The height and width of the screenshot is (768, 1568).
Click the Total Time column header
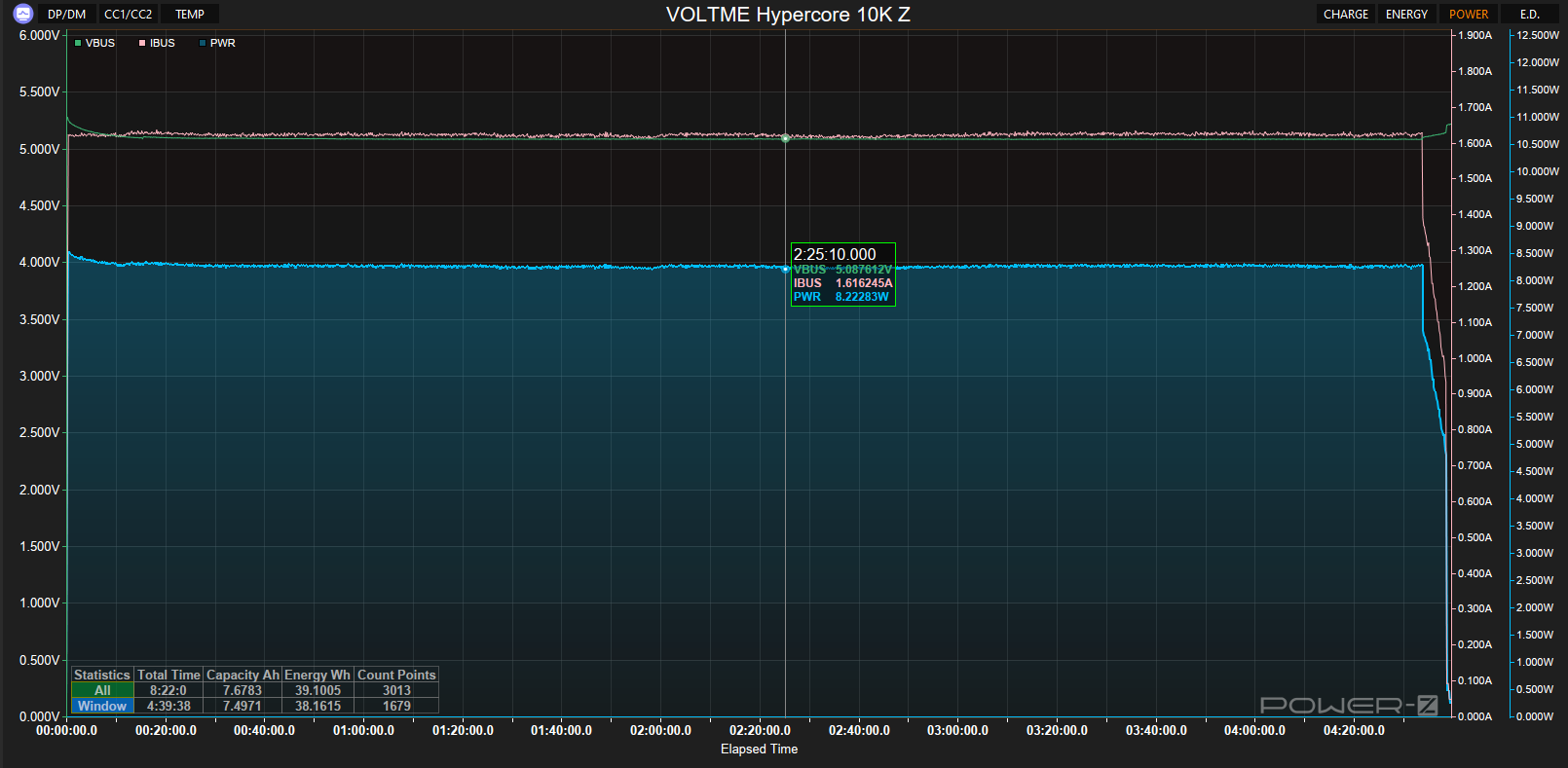coord(168,675)
